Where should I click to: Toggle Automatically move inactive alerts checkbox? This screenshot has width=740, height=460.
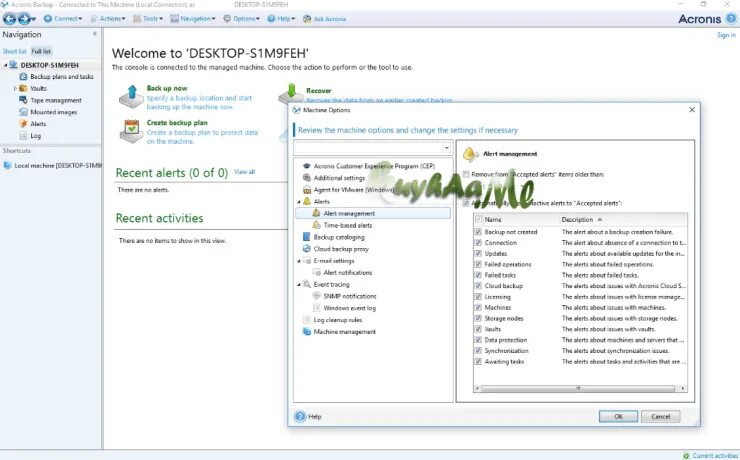[466, 203]
